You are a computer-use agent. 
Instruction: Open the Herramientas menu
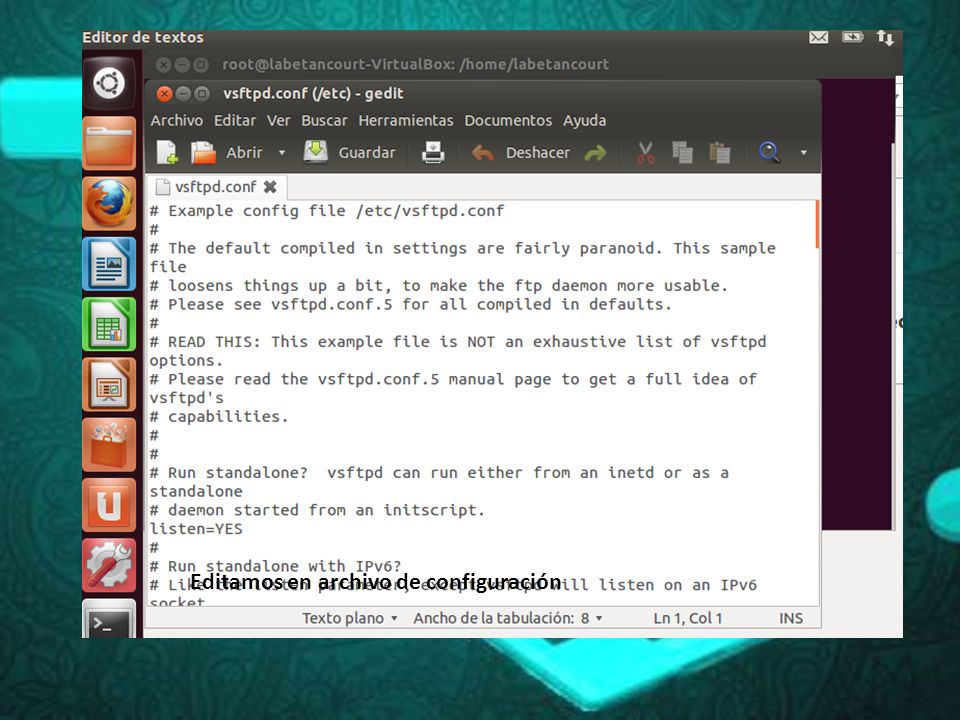[406, 121]
